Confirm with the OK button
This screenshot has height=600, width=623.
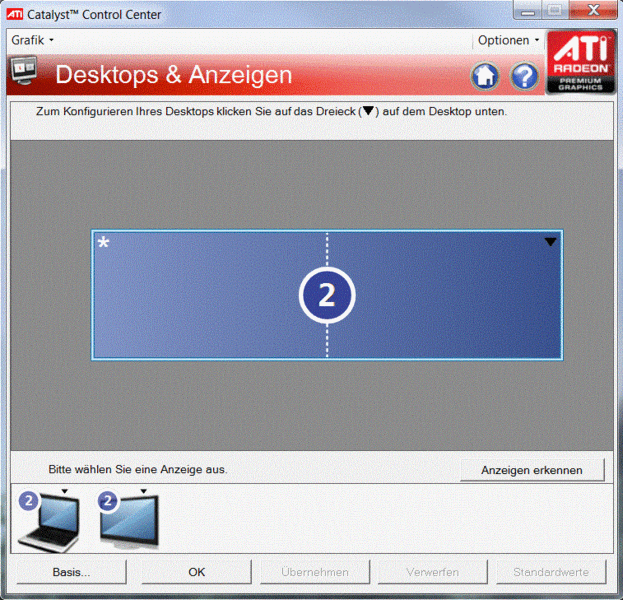197,572
